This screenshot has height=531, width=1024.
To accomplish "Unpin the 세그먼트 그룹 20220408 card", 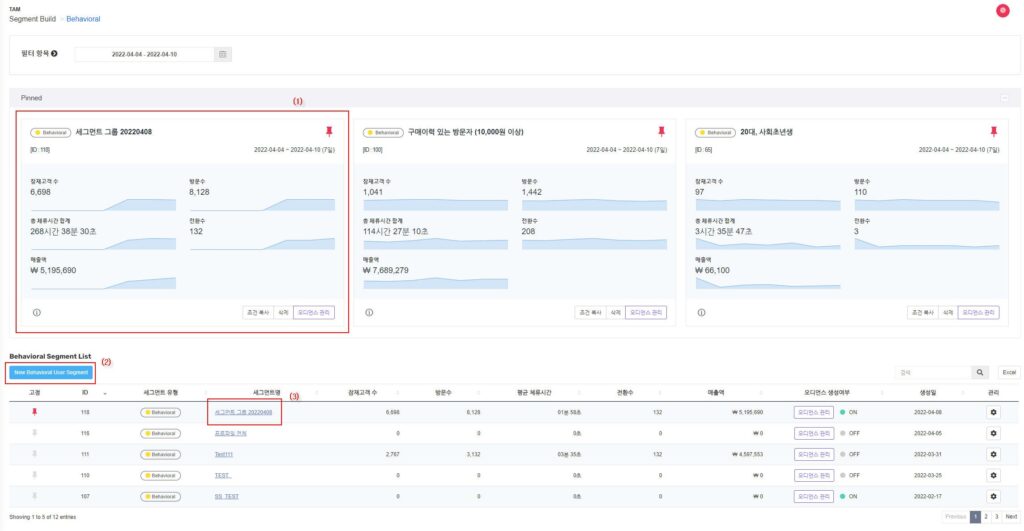I will tap(329, 131).
